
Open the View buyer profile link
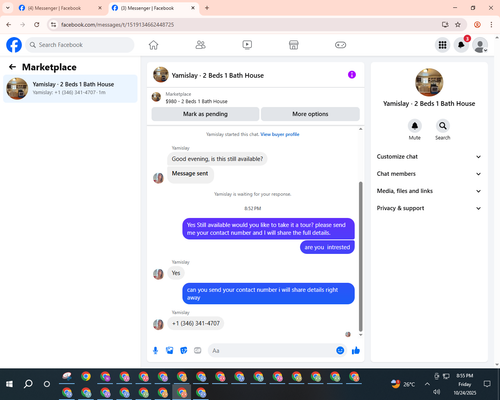pos(280,134)
